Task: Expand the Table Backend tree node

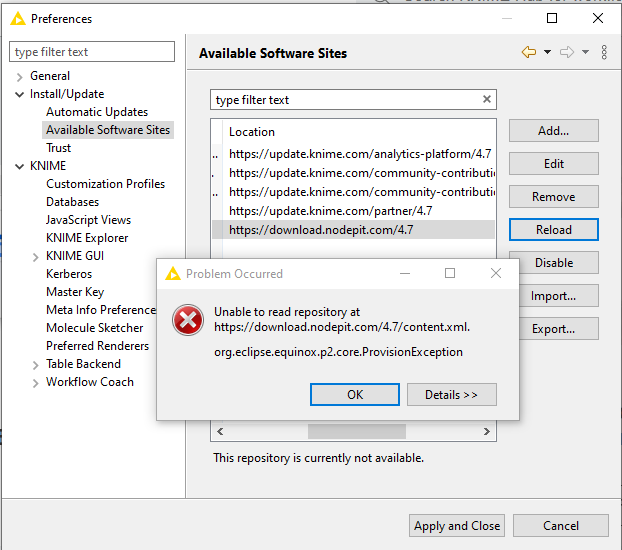Action: point(35,365)
